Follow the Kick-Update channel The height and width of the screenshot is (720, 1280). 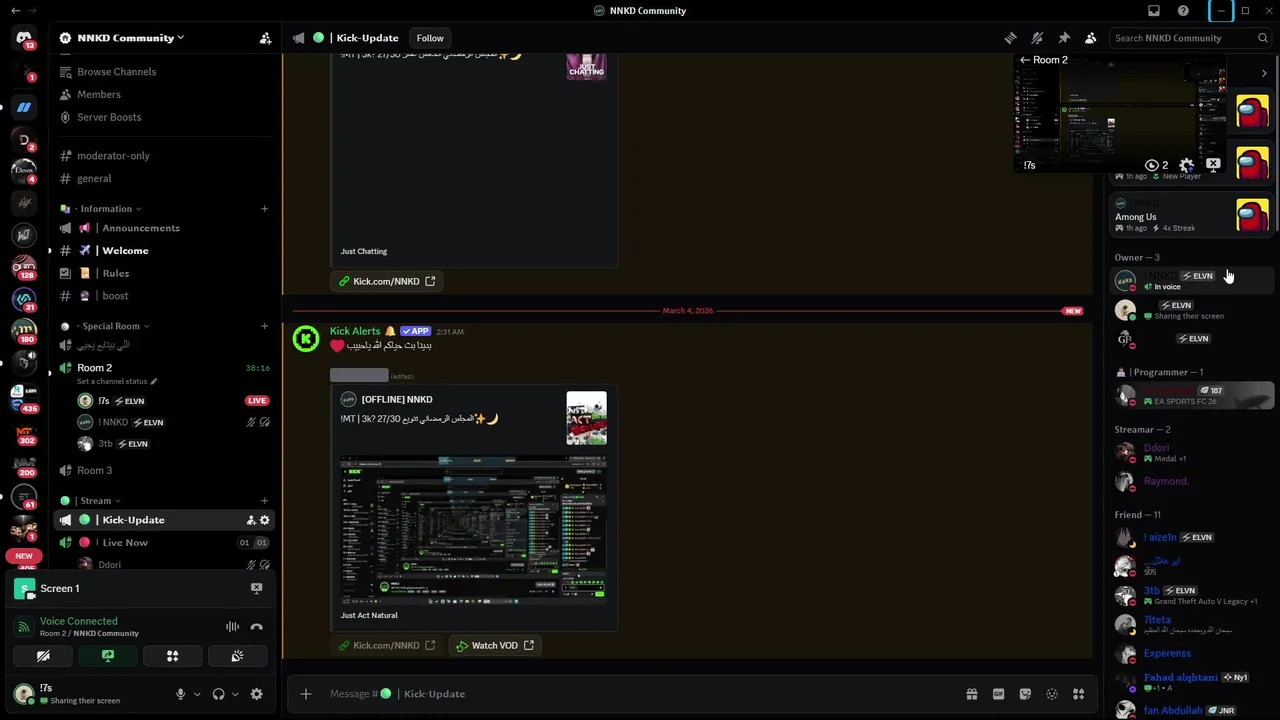430,38
